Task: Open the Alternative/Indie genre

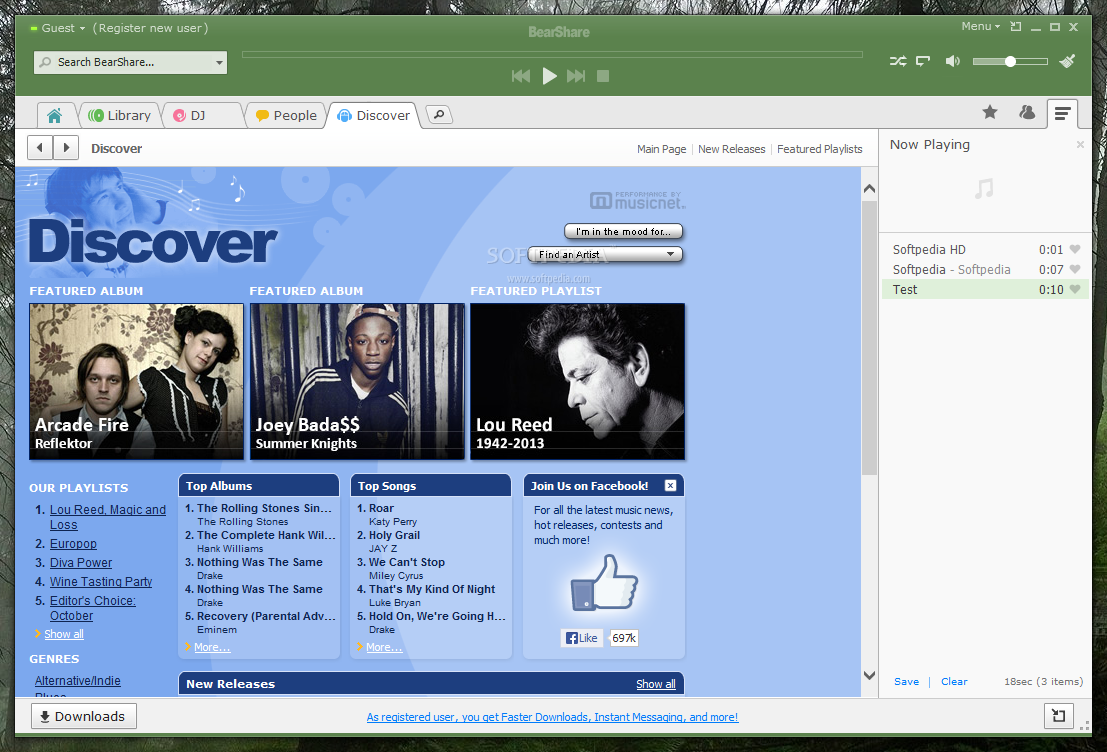Action: pos(78,681)
